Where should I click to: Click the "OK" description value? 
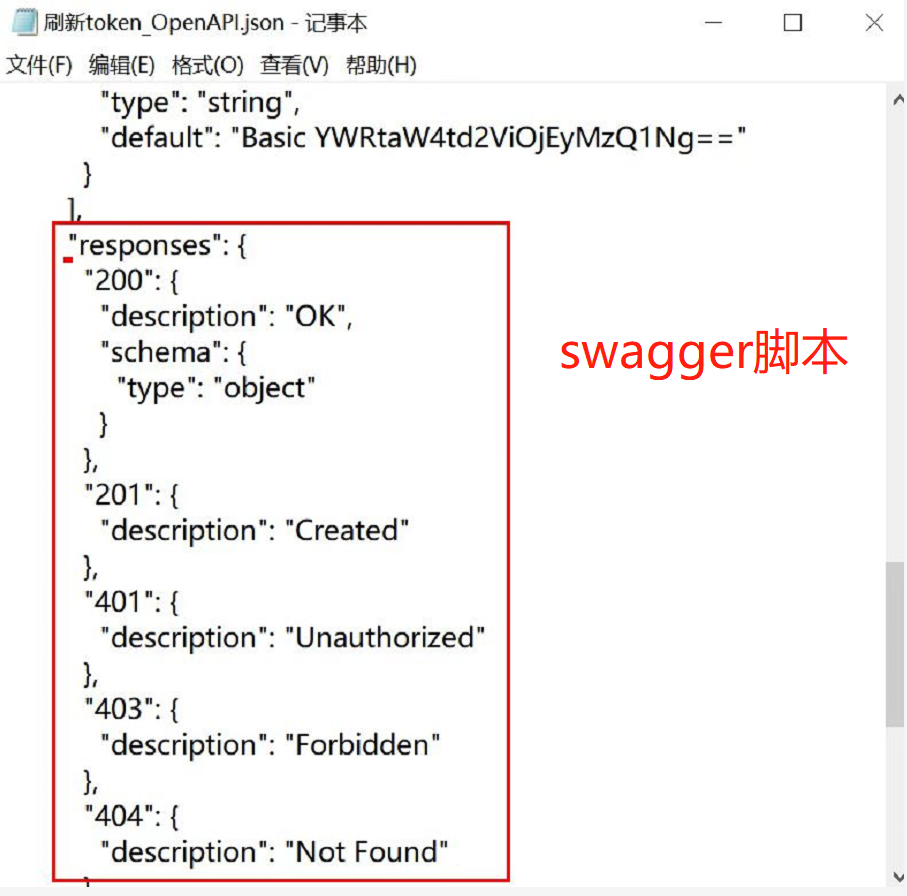point(316,316)
